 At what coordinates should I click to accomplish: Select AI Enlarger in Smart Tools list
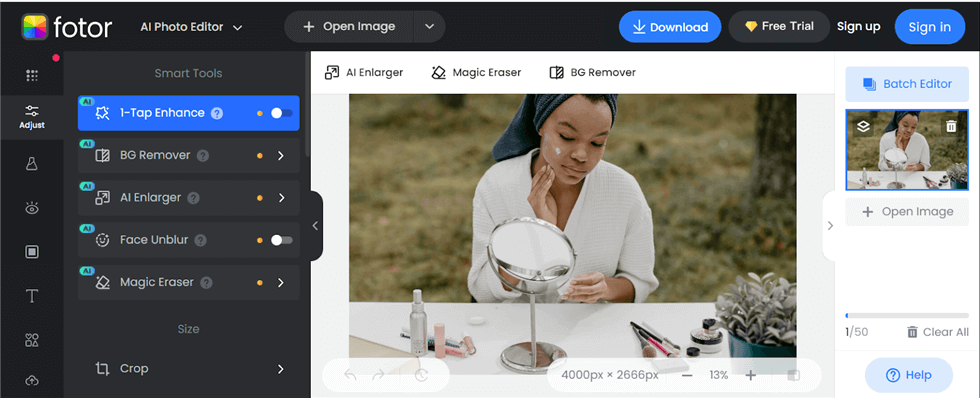click(189, 198)
